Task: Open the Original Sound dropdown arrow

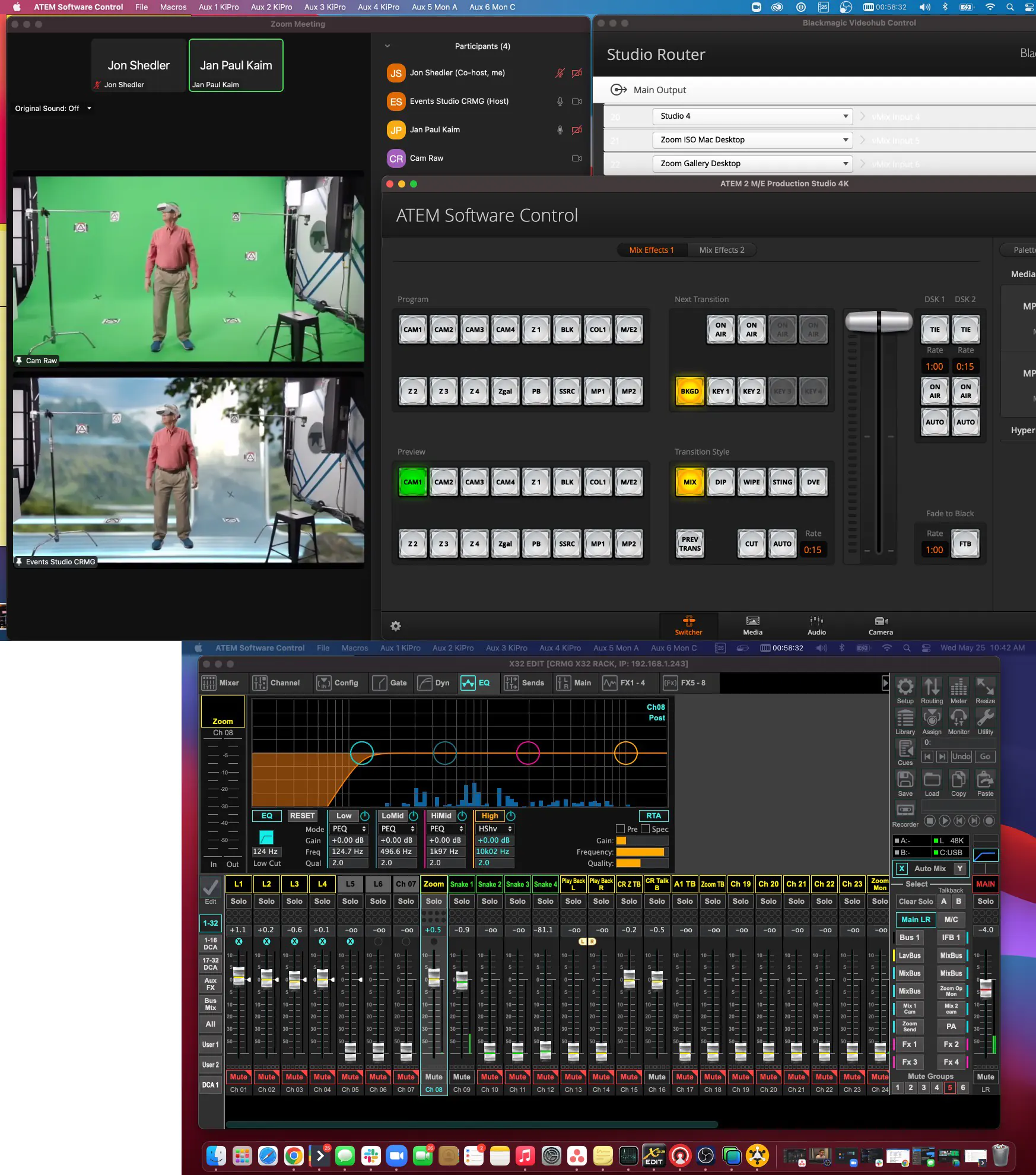Action: pos(90,109)
